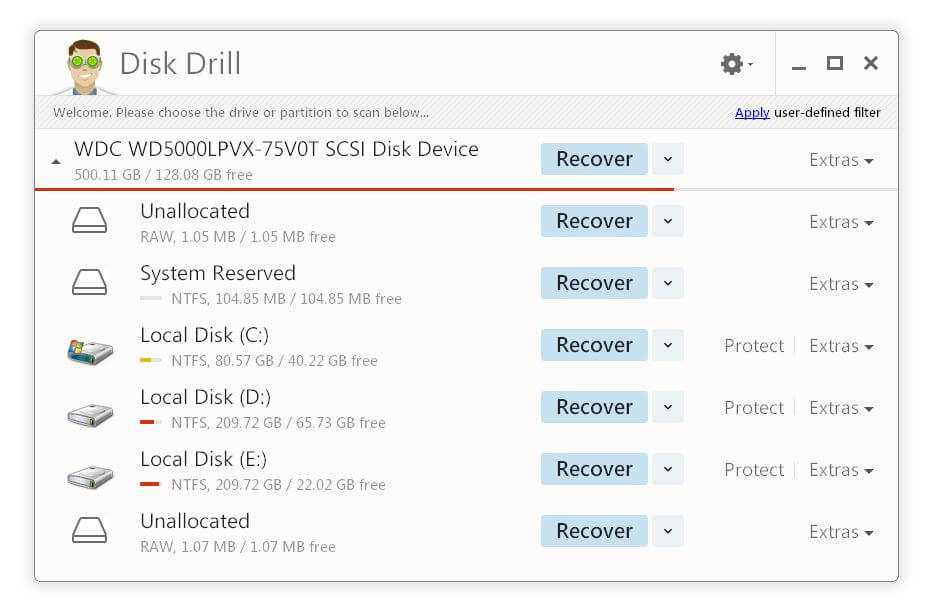Click the System Reserved partition icon
931x612 pixels.
[89, 283]
